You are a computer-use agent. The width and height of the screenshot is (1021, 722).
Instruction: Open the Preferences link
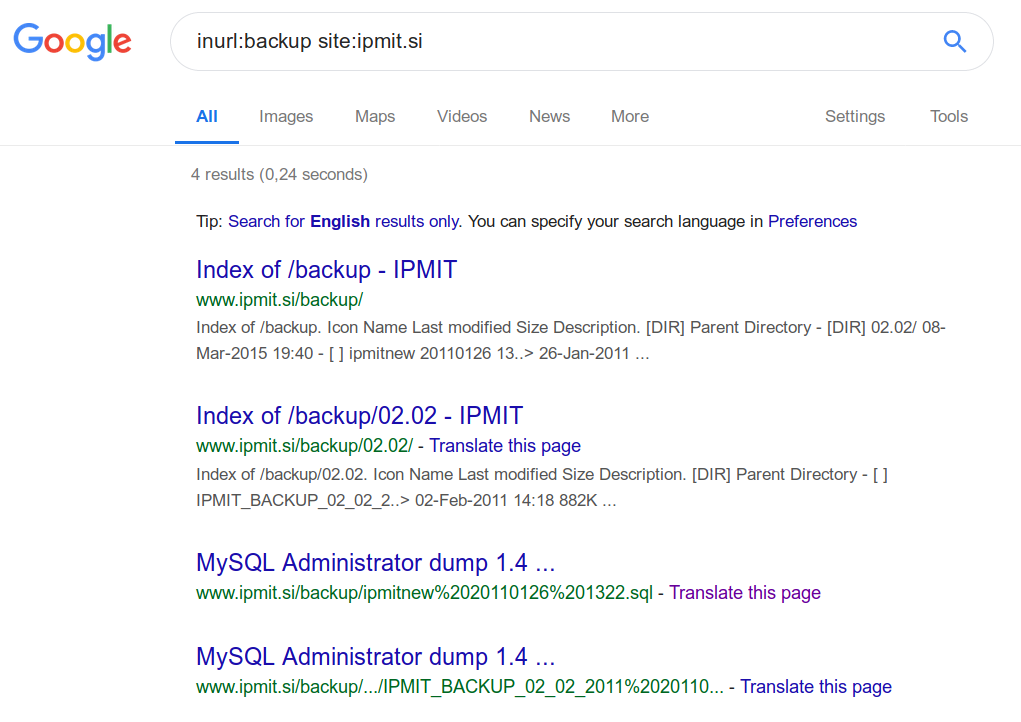point(812,221)
